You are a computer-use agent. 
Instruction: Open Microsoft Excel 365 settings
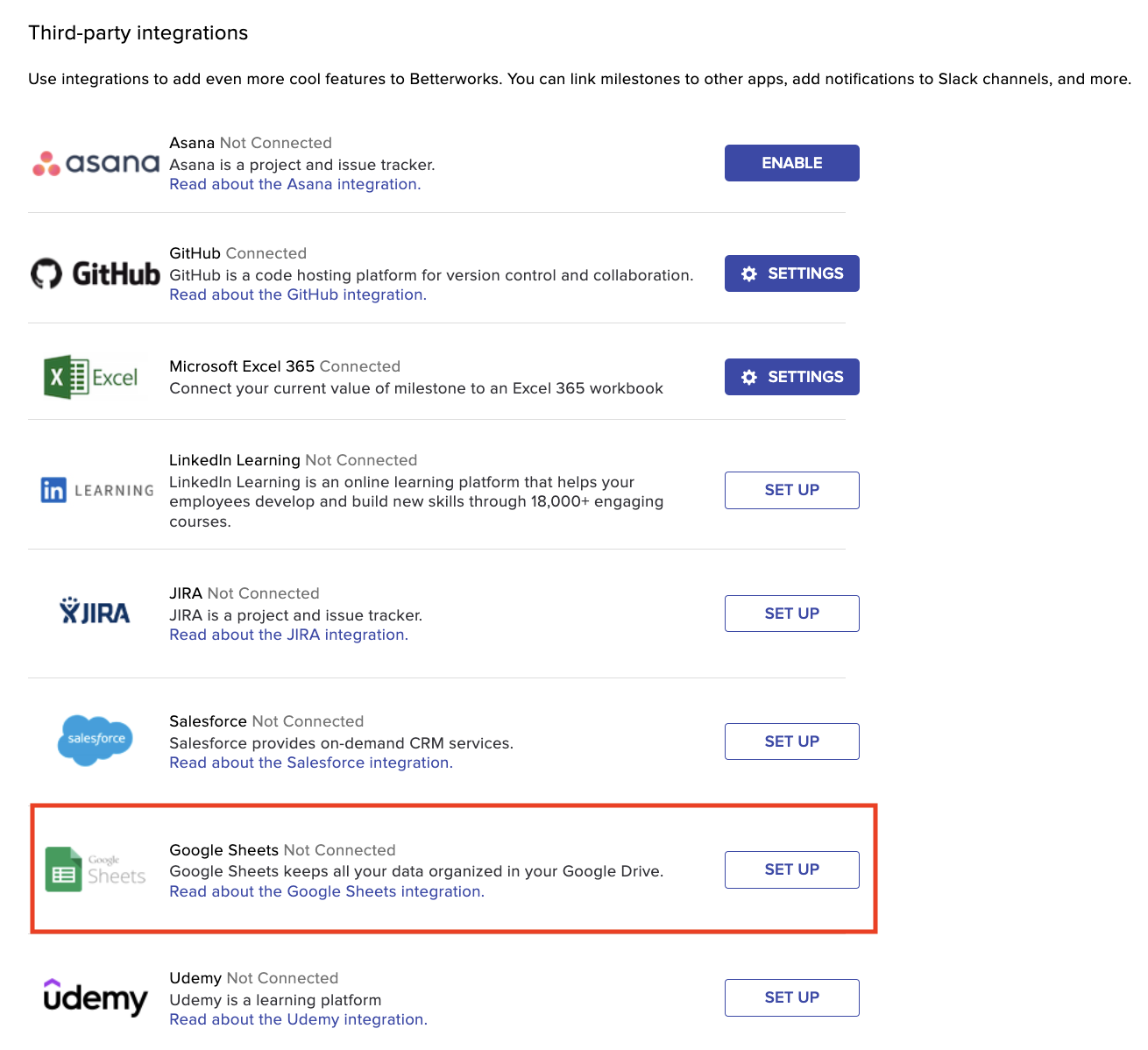click(792, 377)
